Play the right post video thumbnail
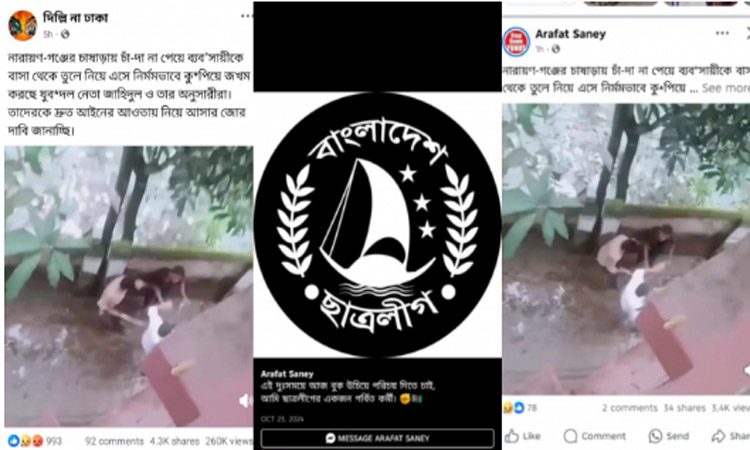Image resolution: width=750 pixels, height=450 pixels. 626,249
